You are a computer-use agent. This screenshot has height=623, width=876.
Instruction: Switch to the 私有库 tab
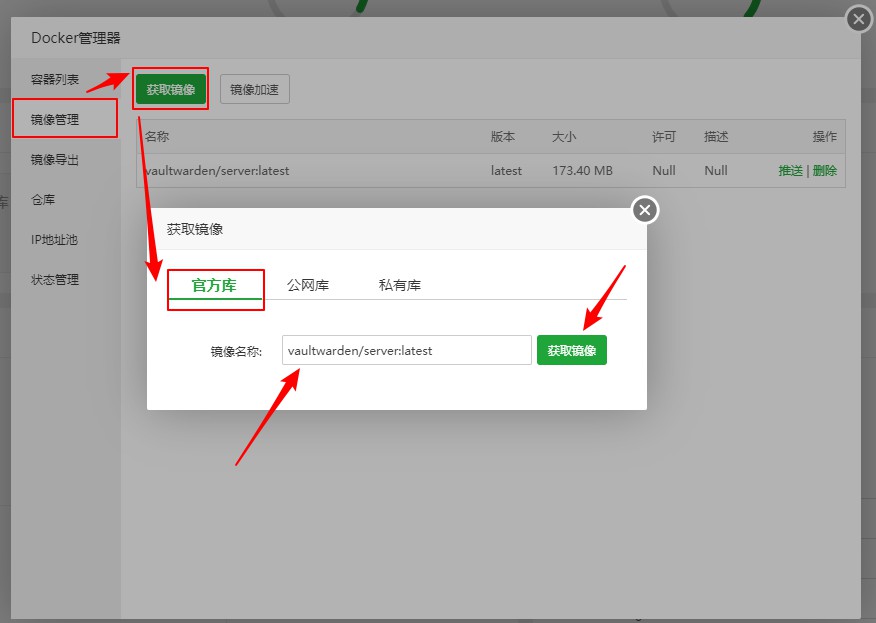(x=399, y=285)
